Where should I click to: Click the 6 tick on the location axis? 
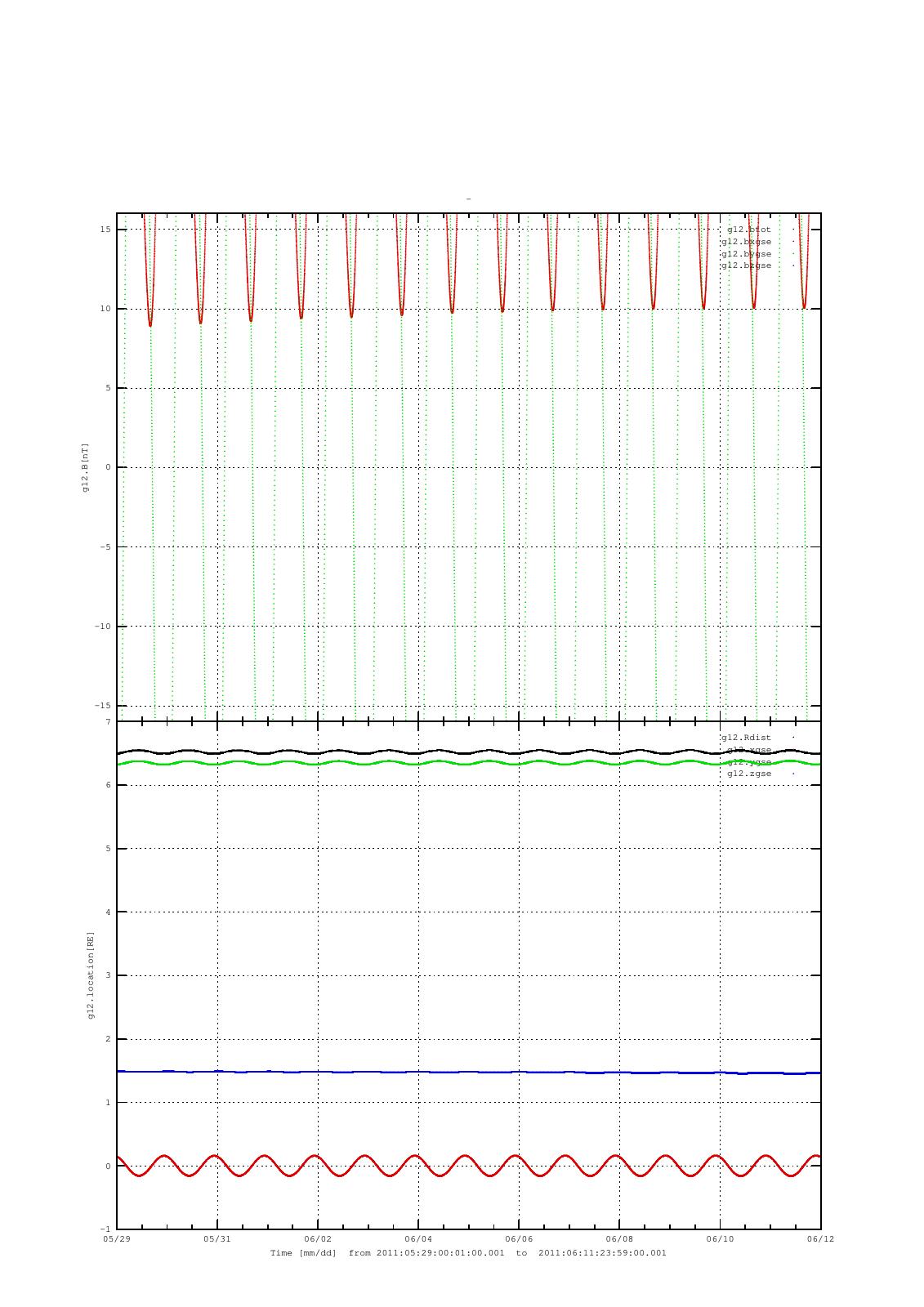click(109, 785)
